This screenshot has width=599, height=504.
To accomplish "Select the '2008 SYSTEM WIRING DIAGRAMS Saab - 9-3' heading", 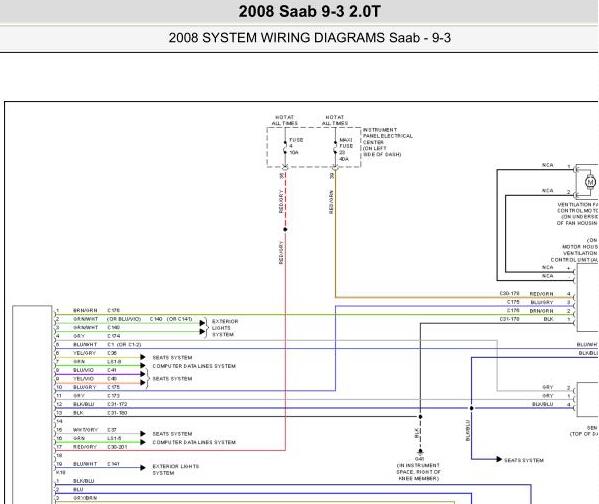I will pyautogui.click(x=309, y=38).
